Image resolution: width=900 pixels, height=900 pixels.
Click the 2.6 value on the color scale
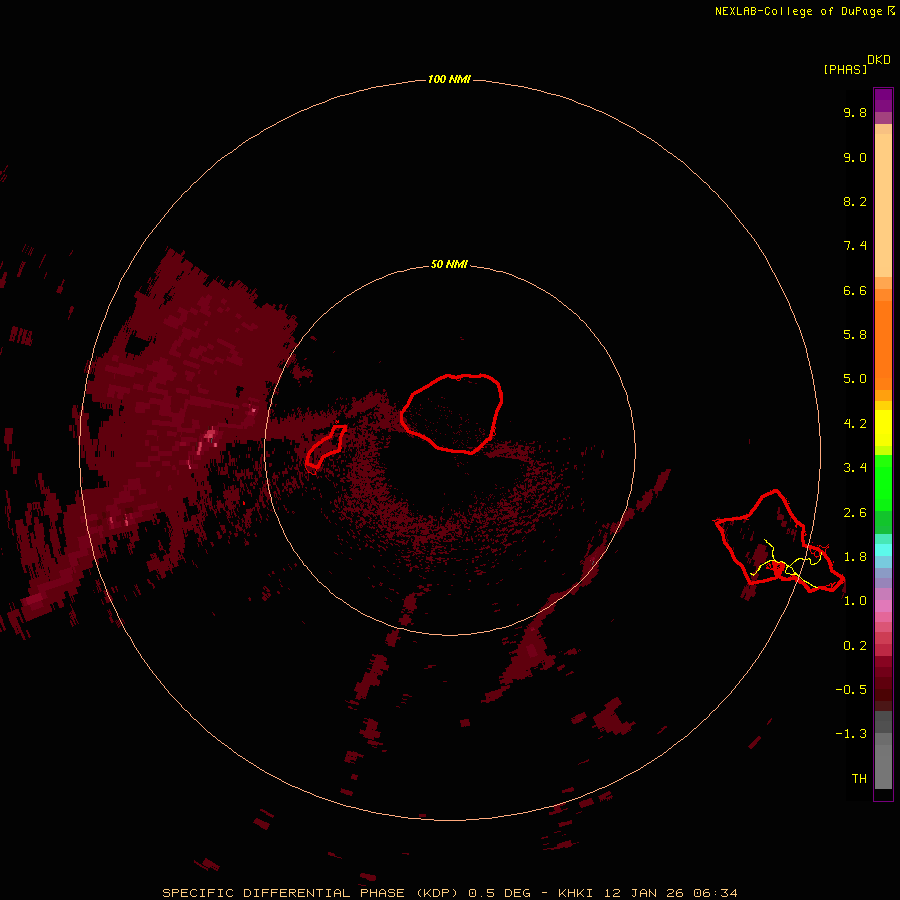(x=855, y=513)
